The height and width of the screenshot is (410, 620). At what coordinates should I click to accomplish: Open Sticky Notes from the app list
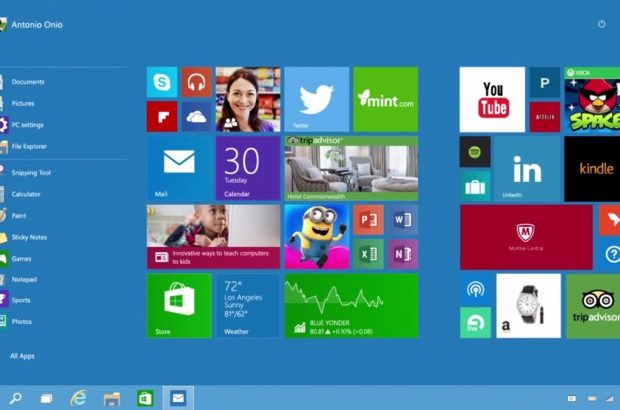(28, 237)
